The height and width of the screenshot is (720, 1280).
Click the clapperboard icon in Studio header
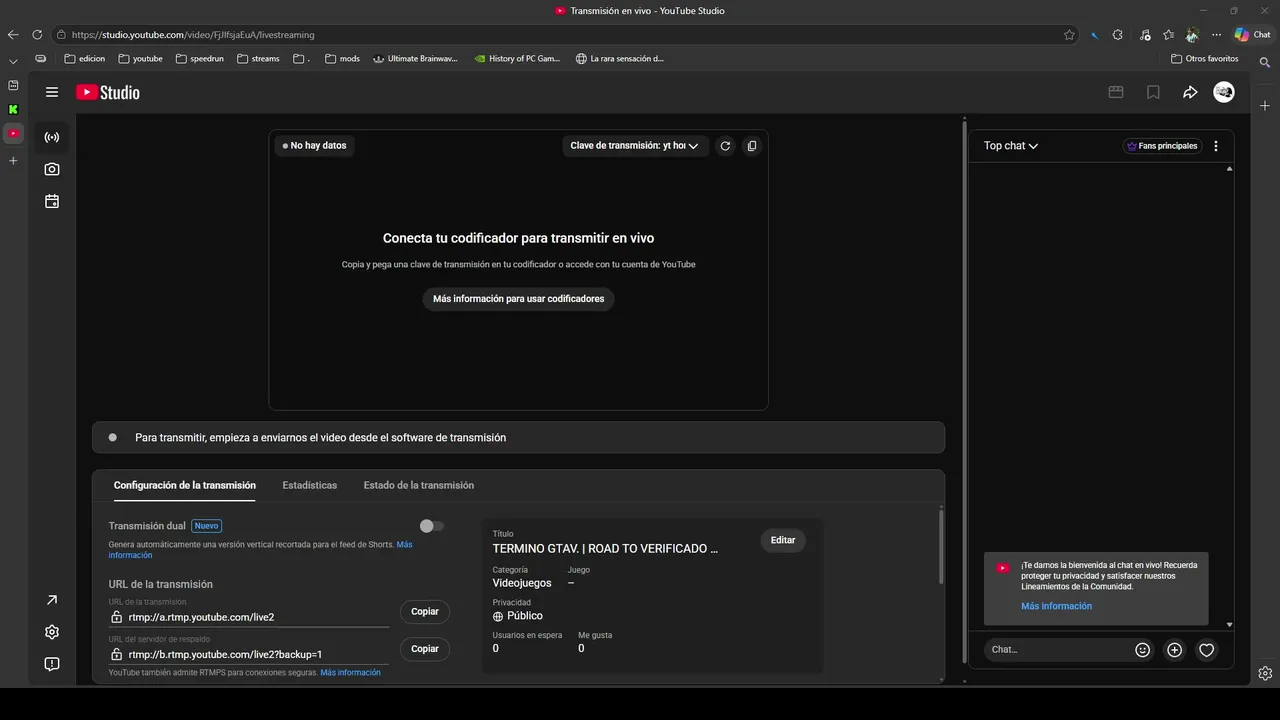coord(1116,92)
